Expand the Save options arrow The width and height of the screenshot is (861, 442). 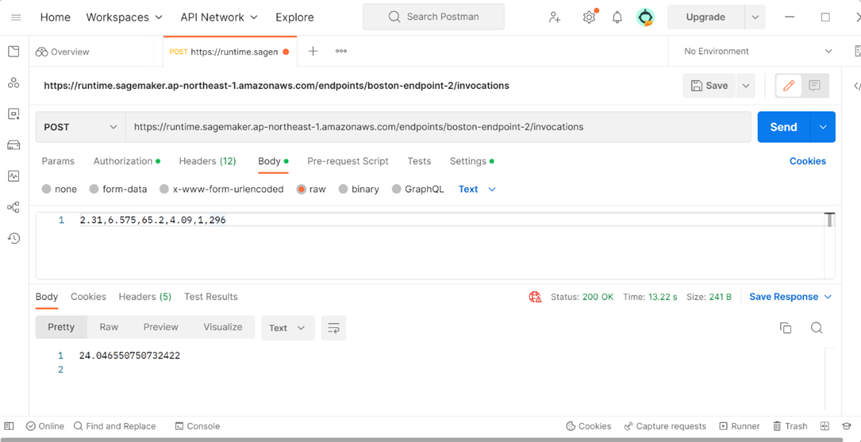coord(746,86)
